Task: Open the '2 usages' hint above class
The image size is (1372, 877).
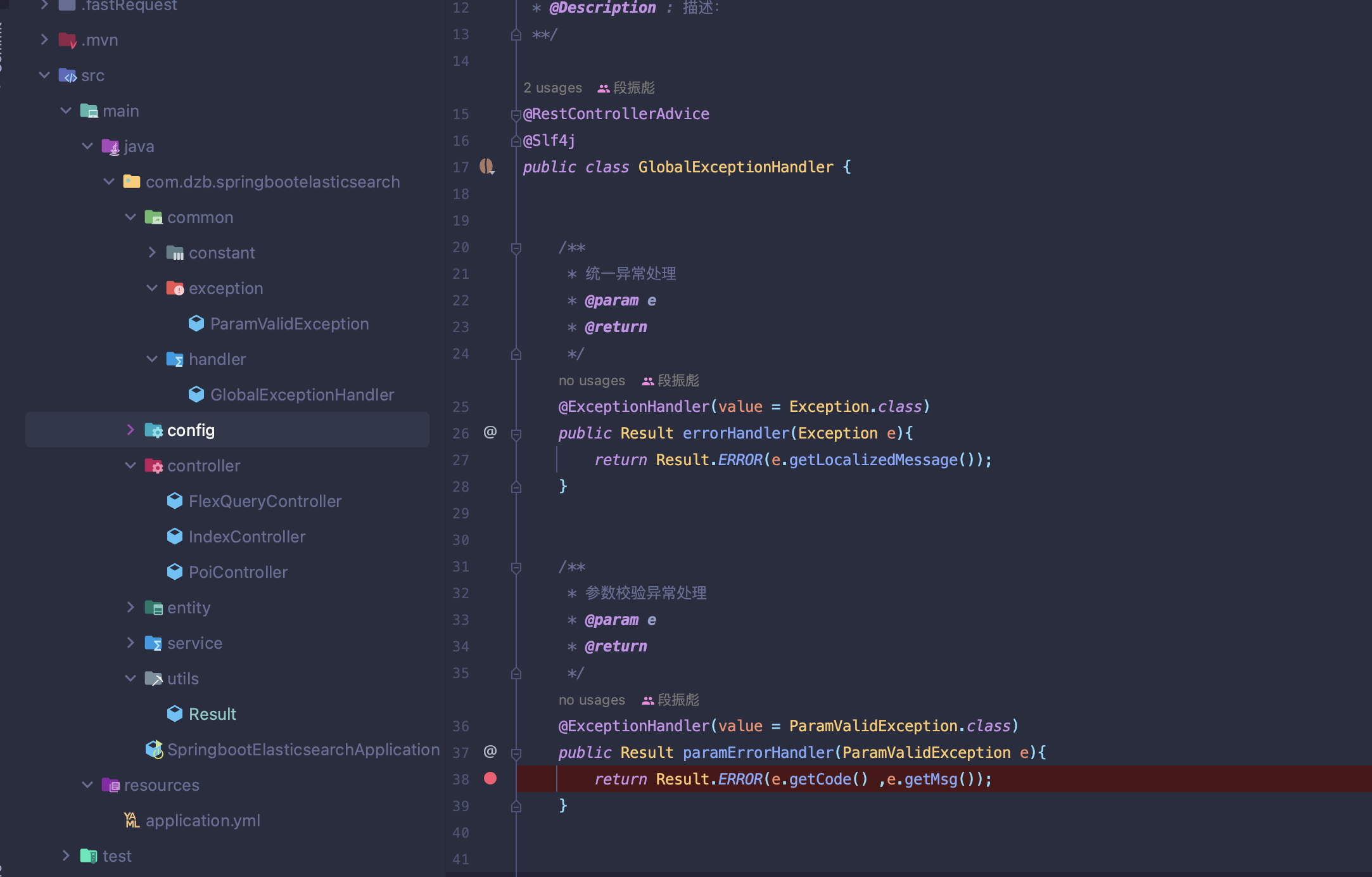Action: 552,87
